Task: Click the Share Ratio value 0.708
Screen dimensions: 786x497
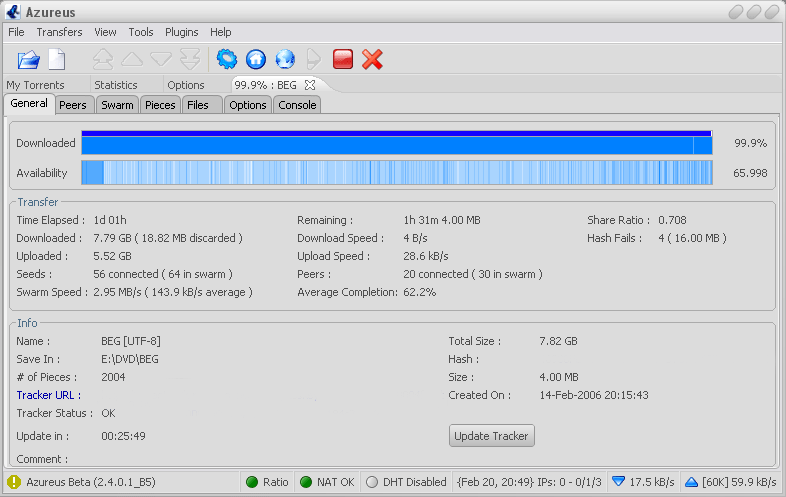Action: (x=672, y=220)
